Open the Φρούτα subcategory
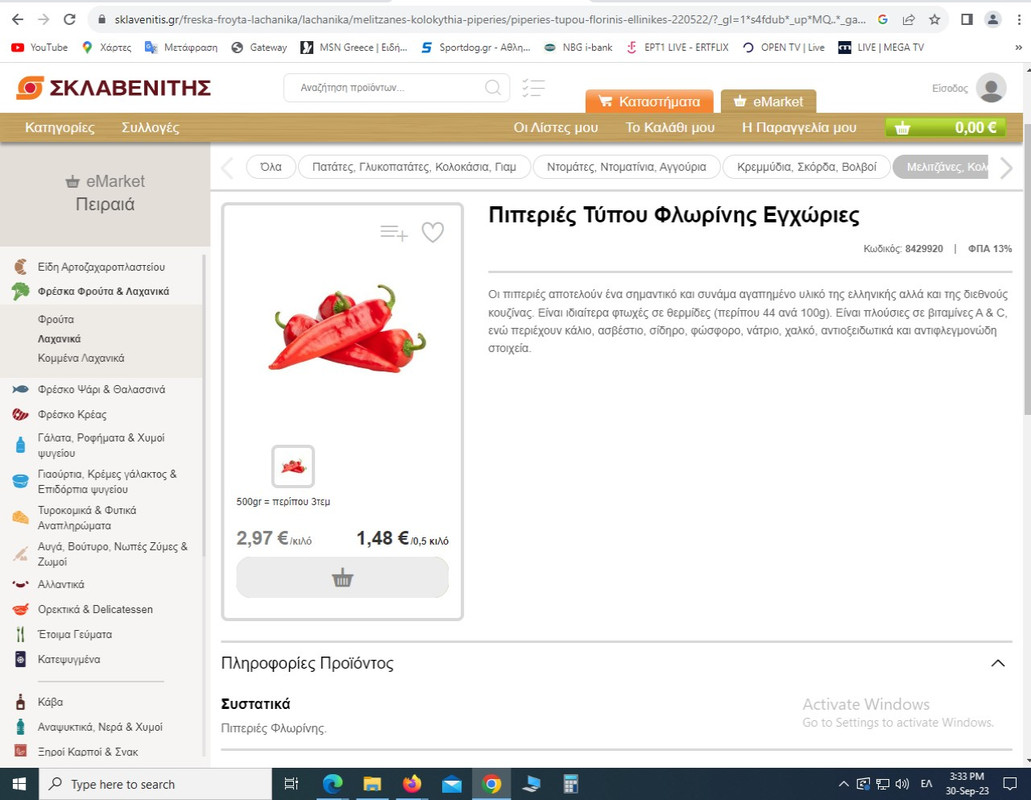The height and width of the screenshot is (800, 1031). pos(56,319)
